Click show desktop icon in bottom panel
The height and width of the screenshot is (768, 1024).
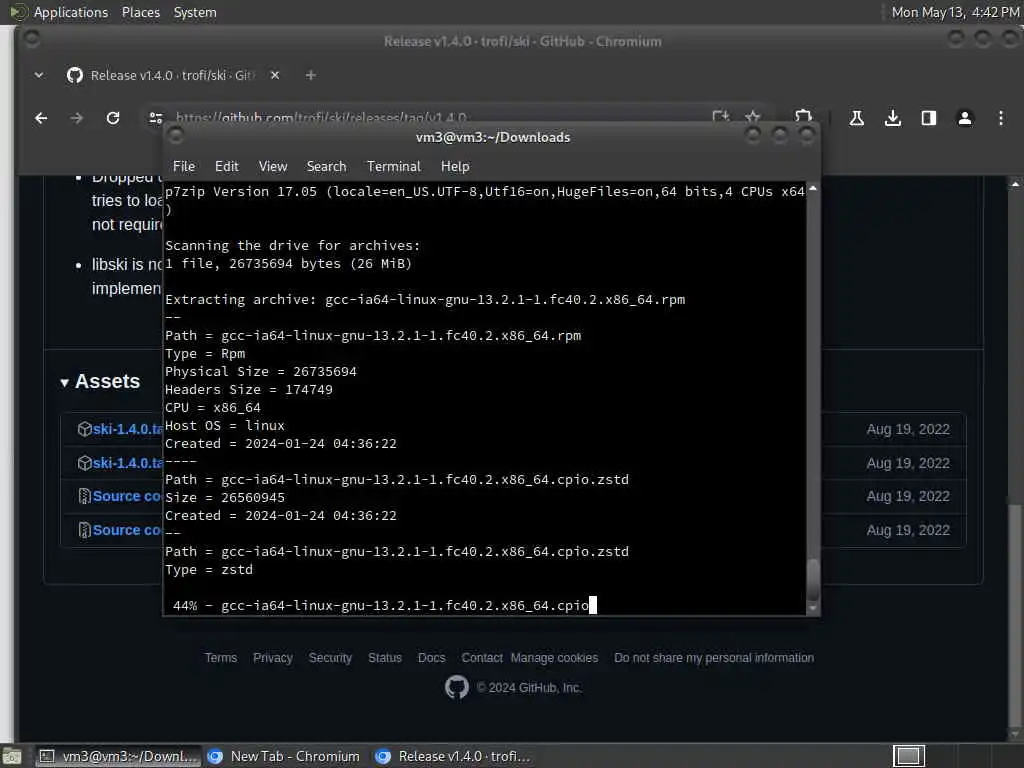coord(12,757)
